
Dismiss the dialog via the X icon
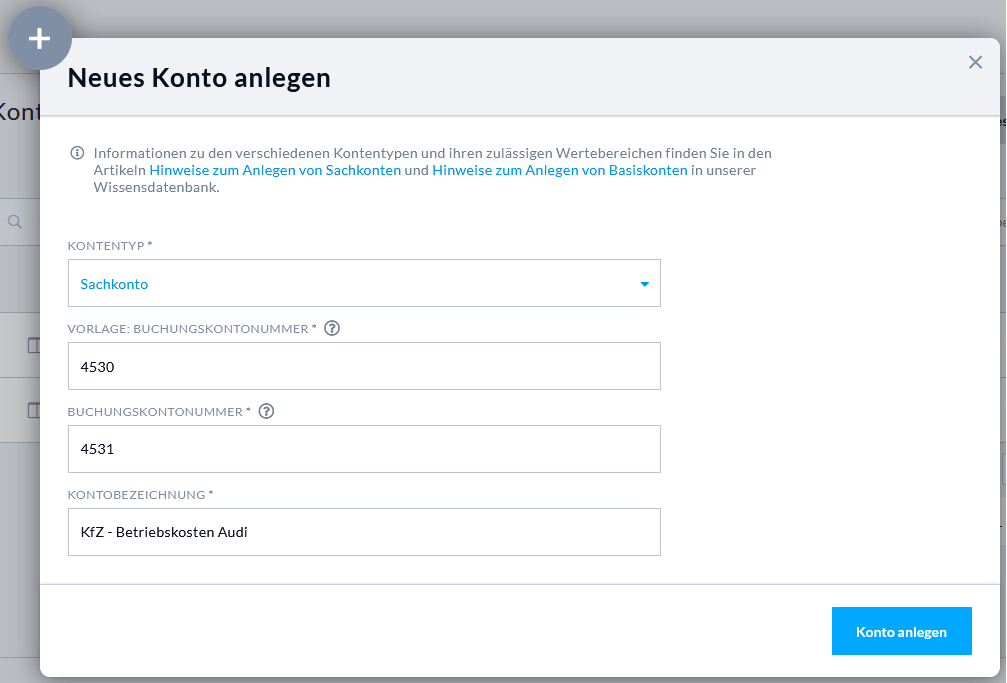coord(975,62)
